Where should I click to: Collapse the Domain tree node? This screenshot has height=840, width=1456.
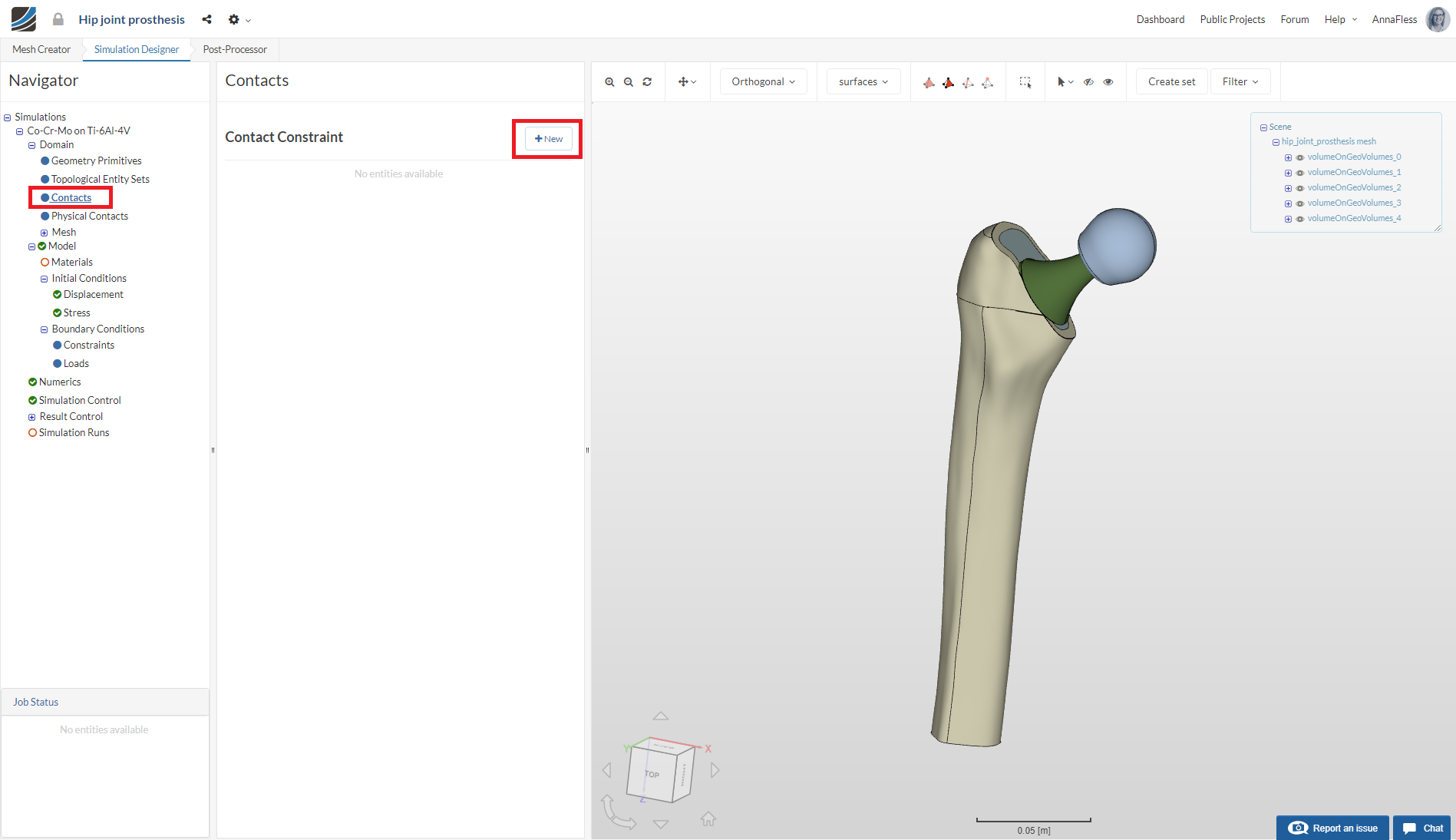tap(32, 145)
